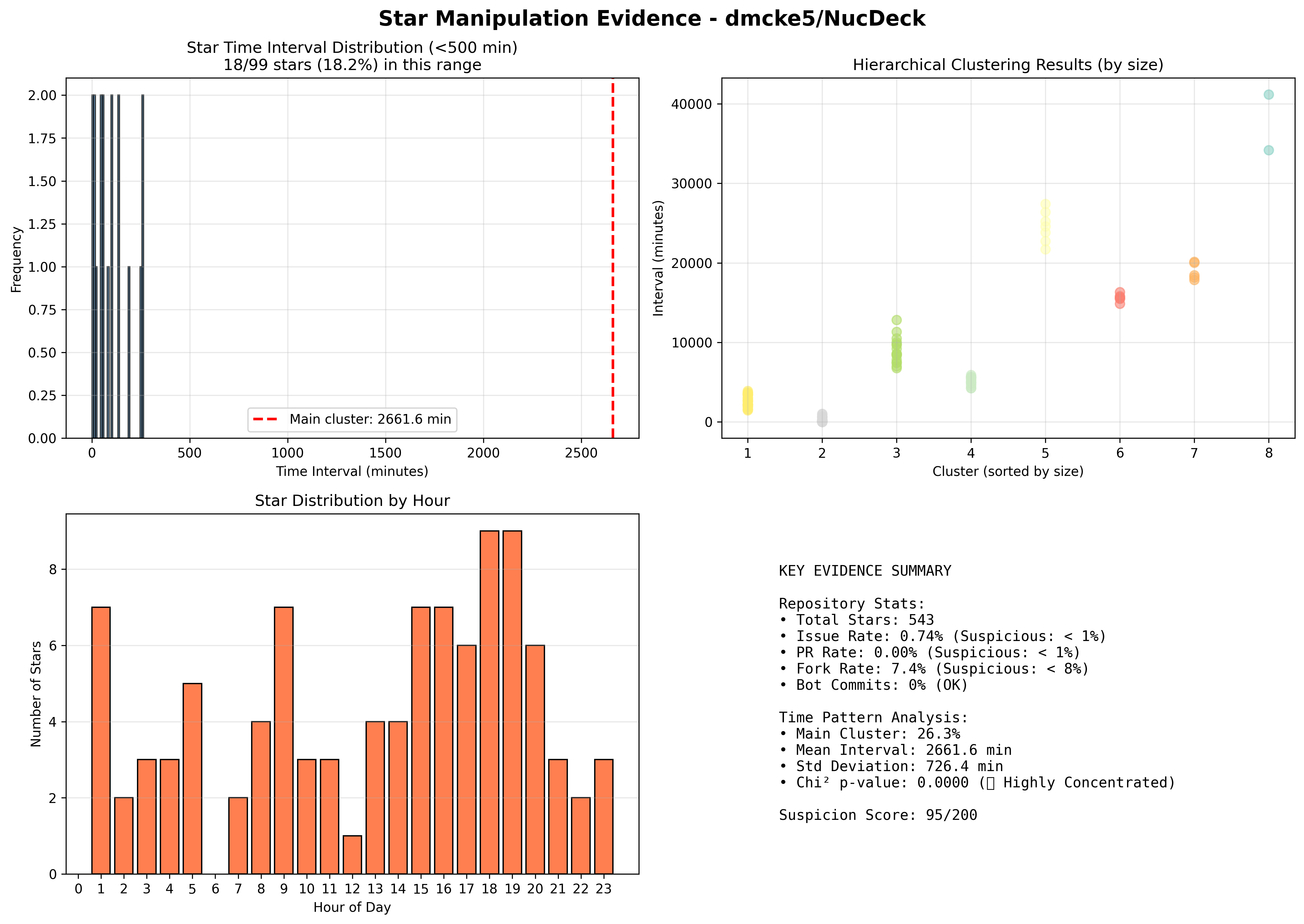Click the bar for hour 23
Image resolution: width=1304 pixels, height=924 pixels.
point(604,816)
